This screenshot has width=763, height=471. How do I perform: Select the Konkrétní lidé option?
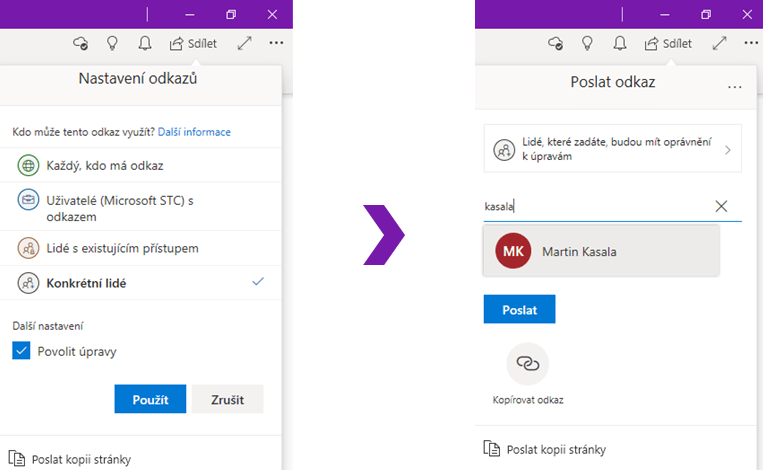tap(86, 283)
